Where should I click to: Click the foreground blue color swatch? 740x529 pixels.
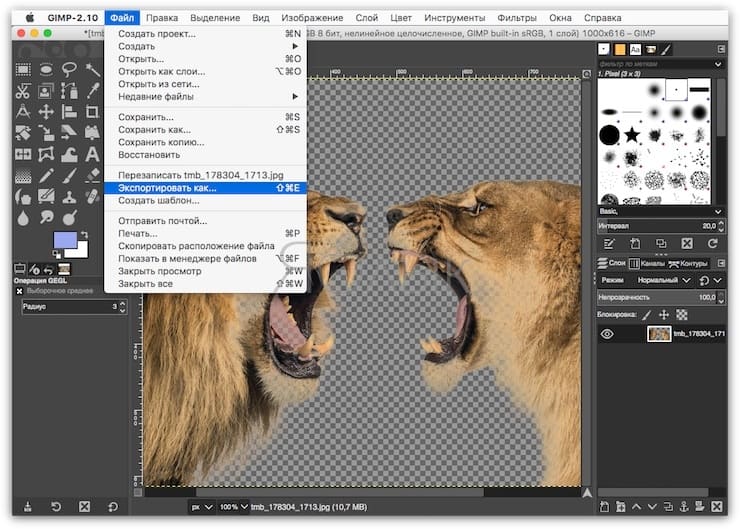tap(65, 240)
